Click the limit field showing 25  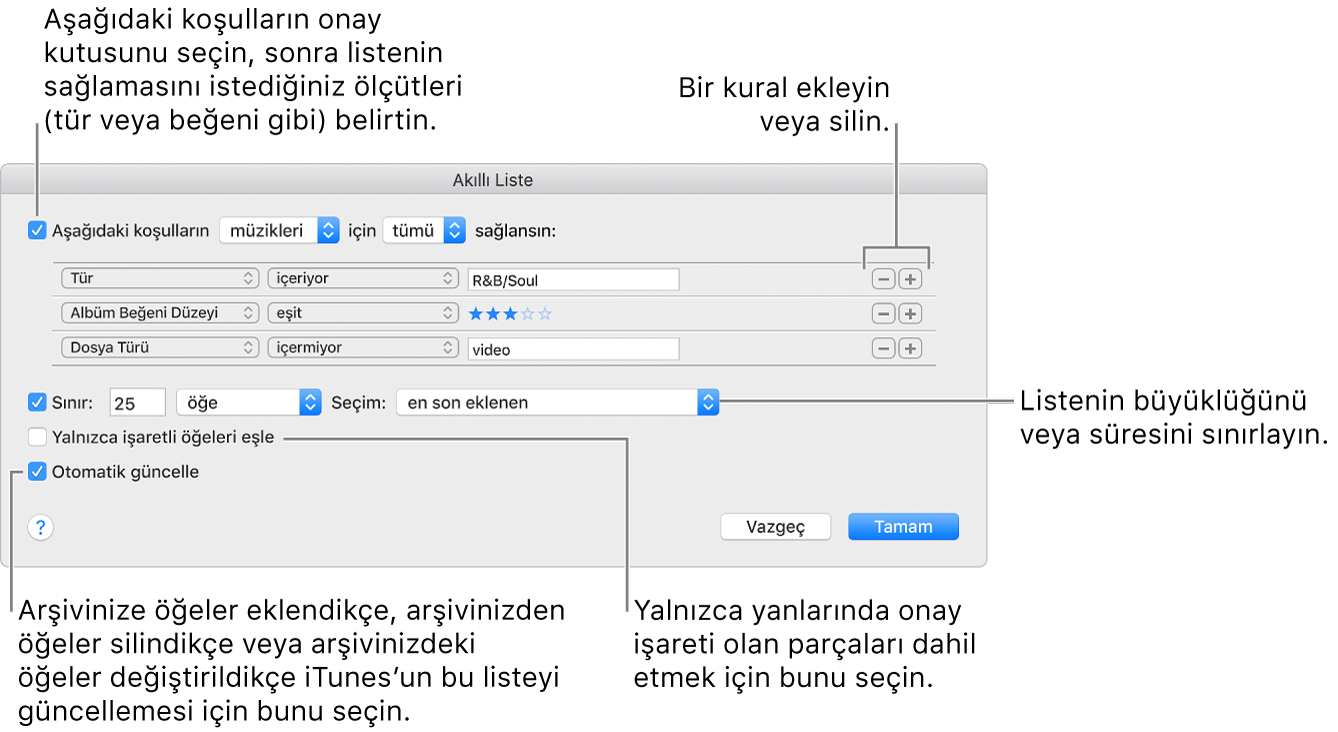137,403
